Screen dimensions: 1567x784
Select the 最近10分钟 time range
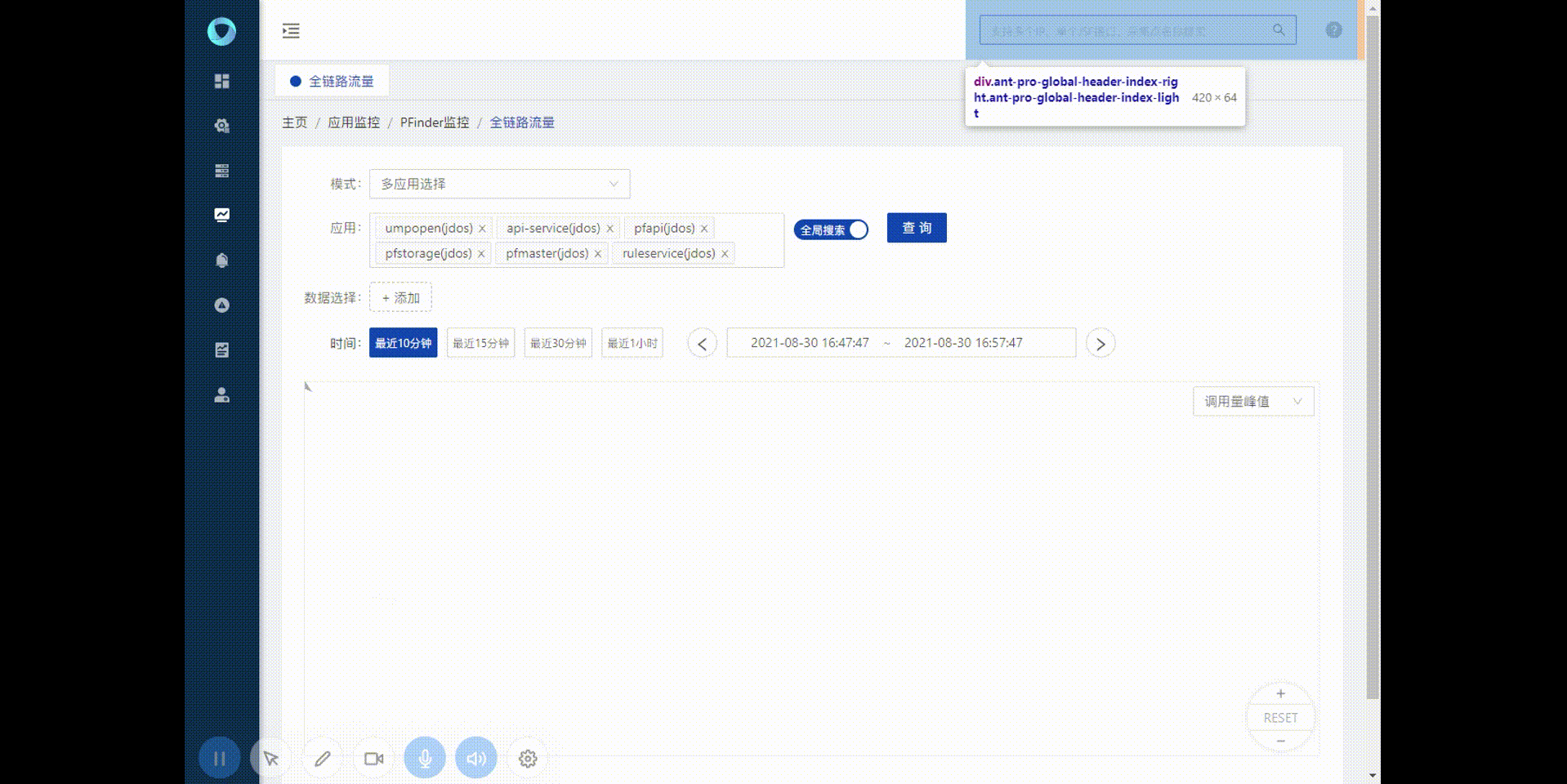(403, 343)
